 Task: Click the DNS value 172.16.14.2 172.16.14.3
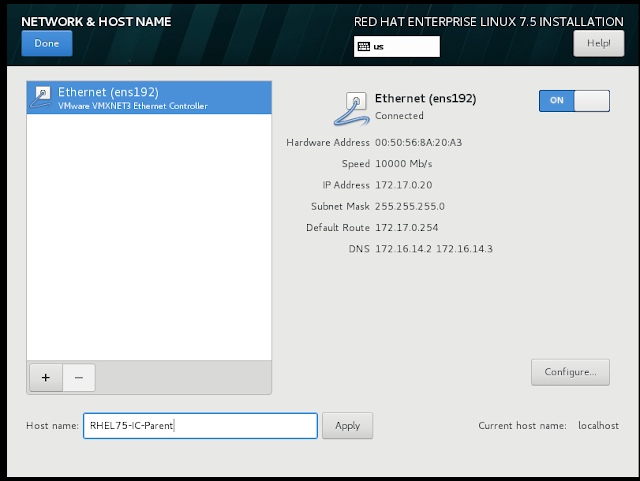[x=434, y=249]
